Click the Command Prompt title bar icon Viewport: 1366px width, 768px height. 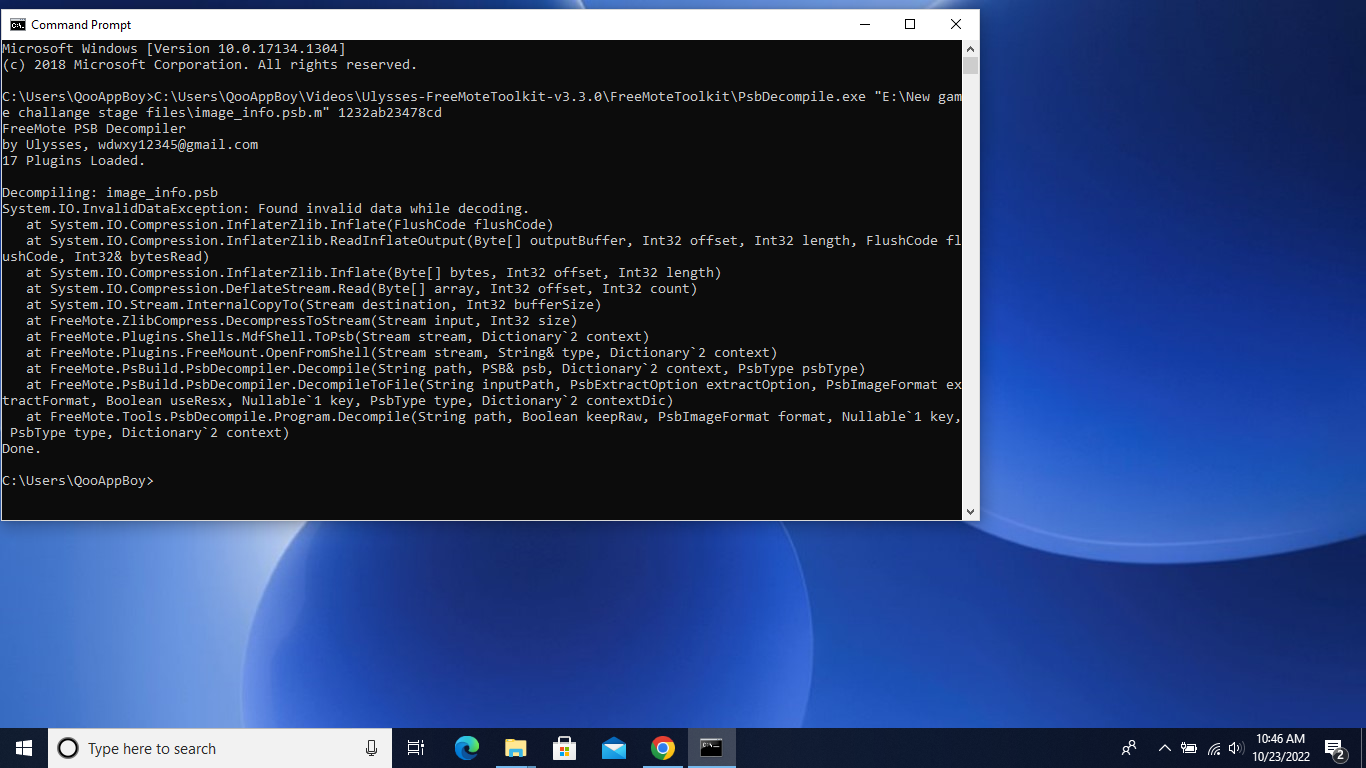[x=17, y=25]
